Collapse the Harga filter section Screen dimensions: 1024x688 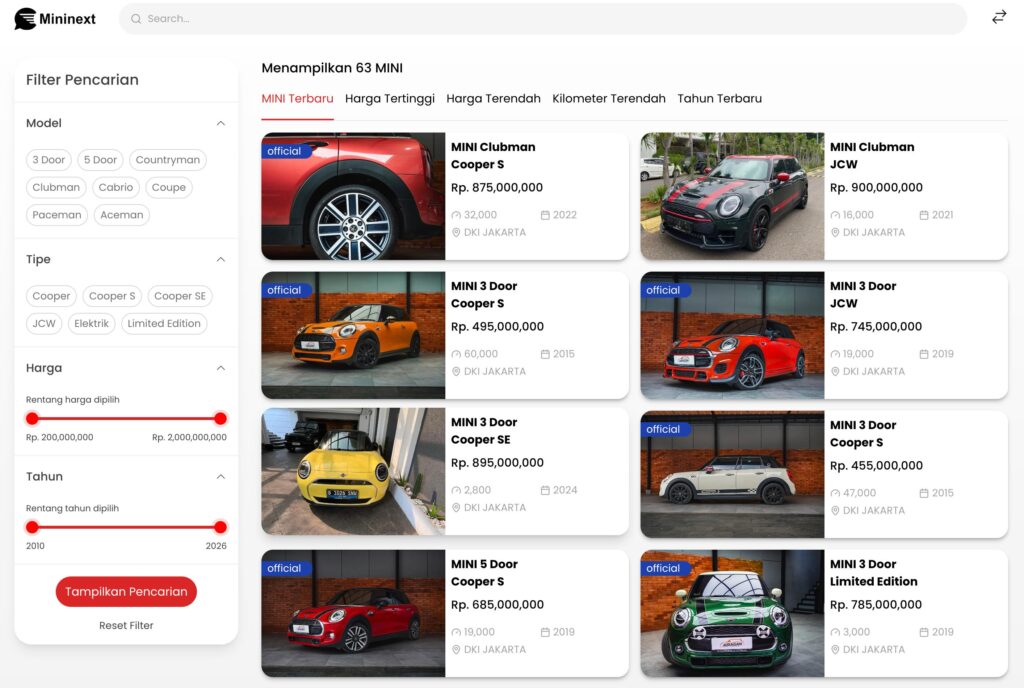[221, 368]
